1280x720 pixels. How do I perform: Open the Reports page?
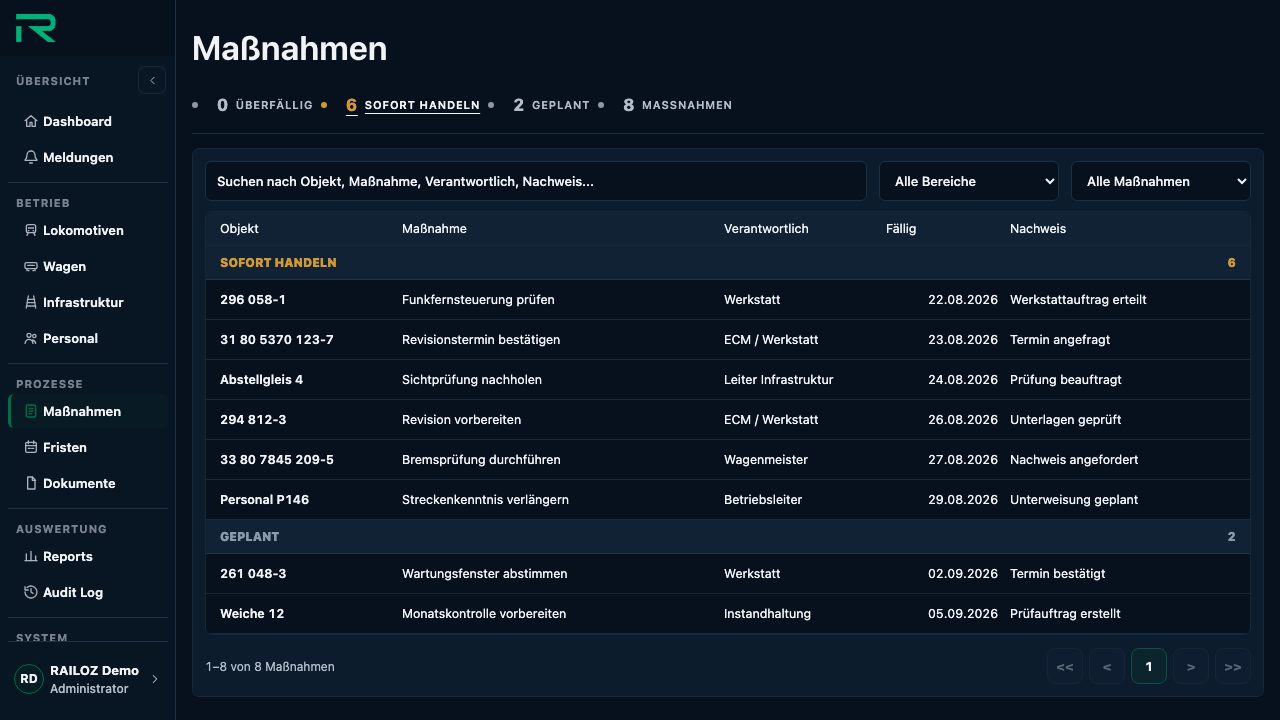click(88, 556)
